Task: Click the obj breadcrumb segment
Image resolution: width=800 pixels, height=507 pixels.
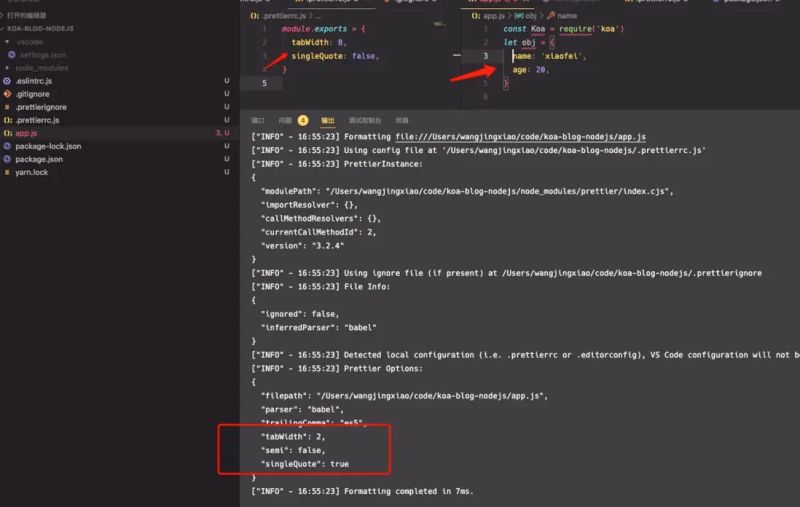Action: pyautogui.click(x=531, y=16)
